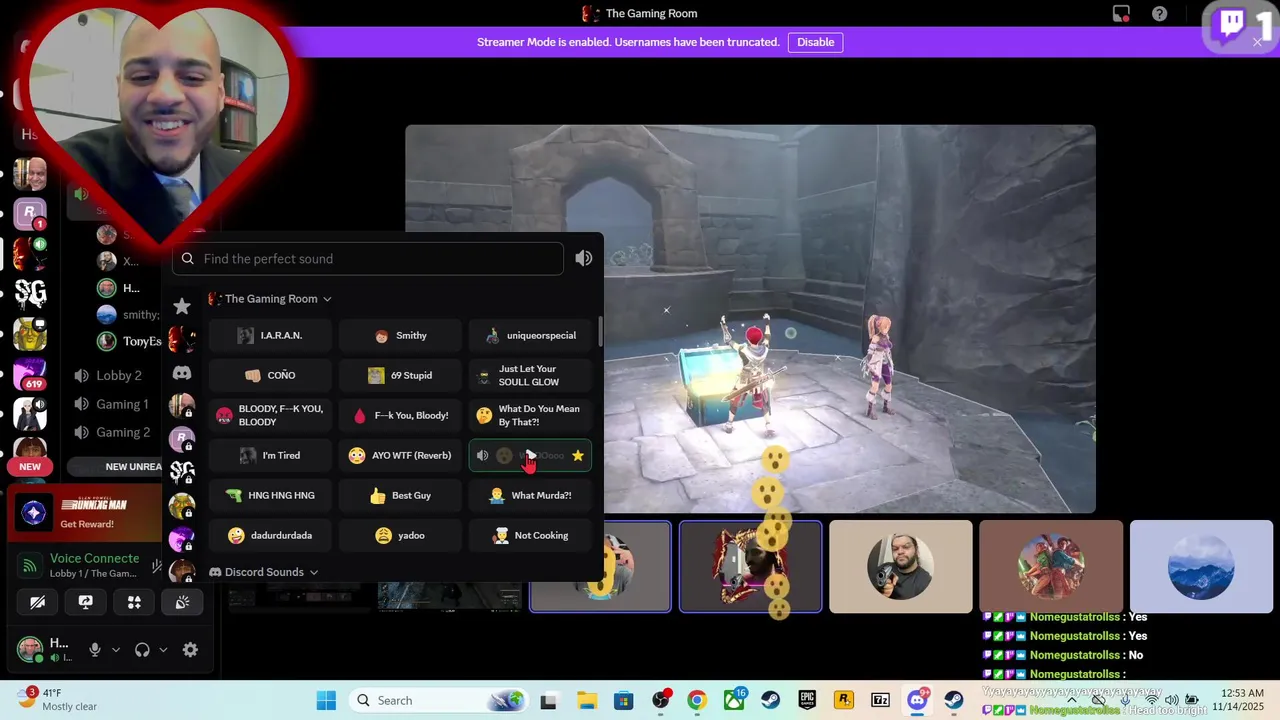Screen dimensions: 1280x720
Task: Collapse The Gaming Room sound section
Action: [x=270, y=299]
